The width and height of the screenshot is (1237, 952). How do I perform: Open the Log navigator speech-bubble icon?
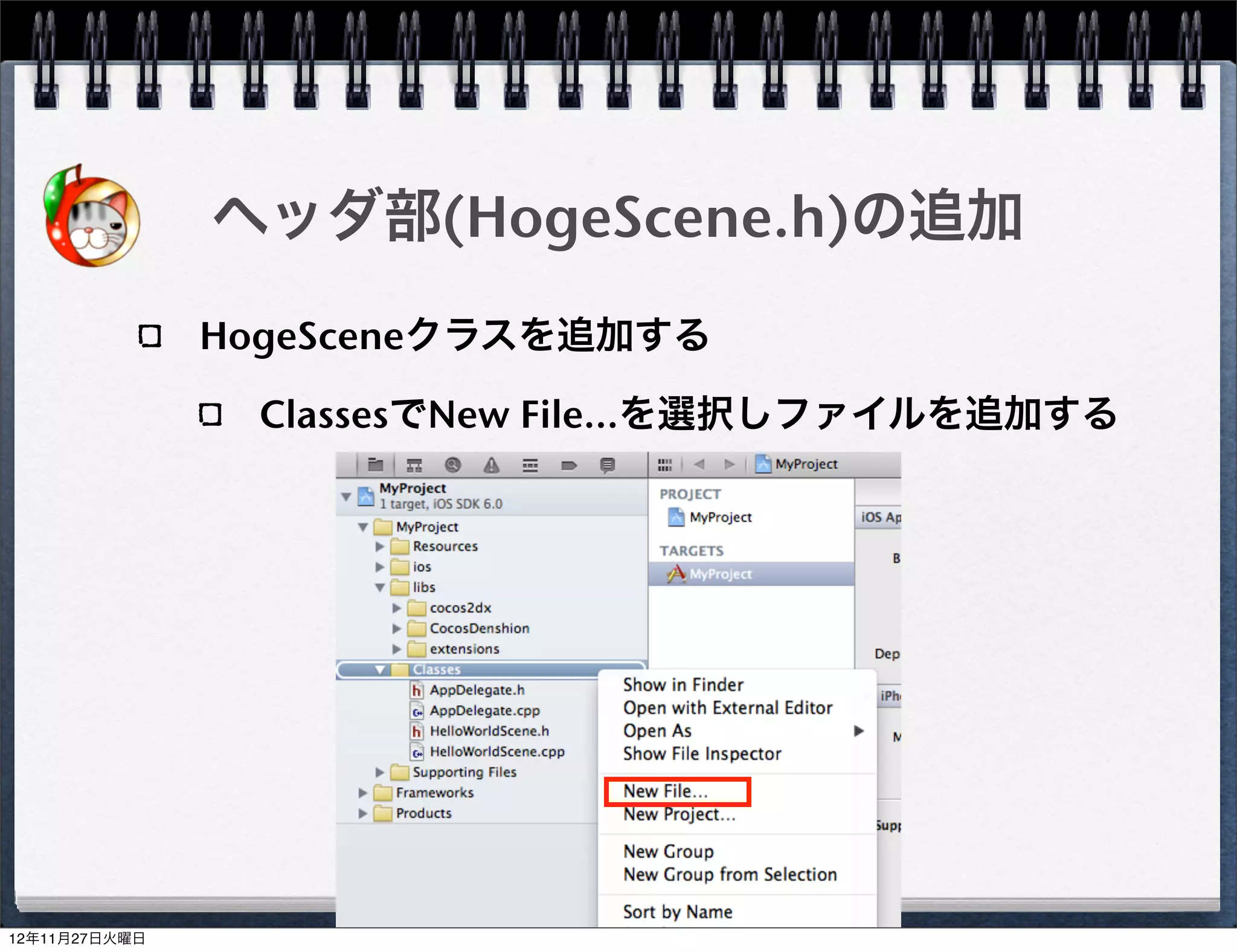607,465
